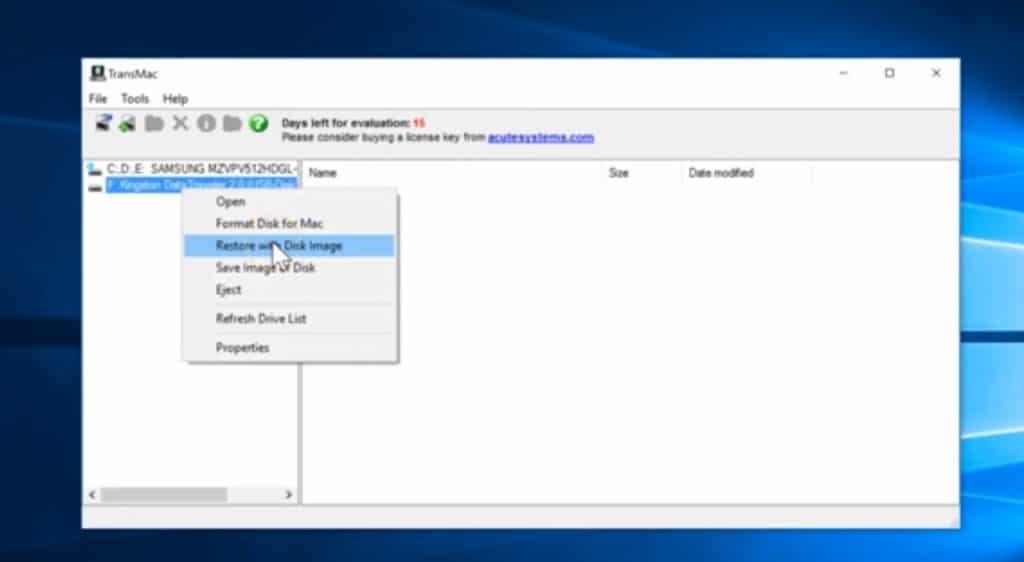This screenshot has height=562, width=1024.
Task: Choose Save Image of Disk
Action: click(265, 268)
